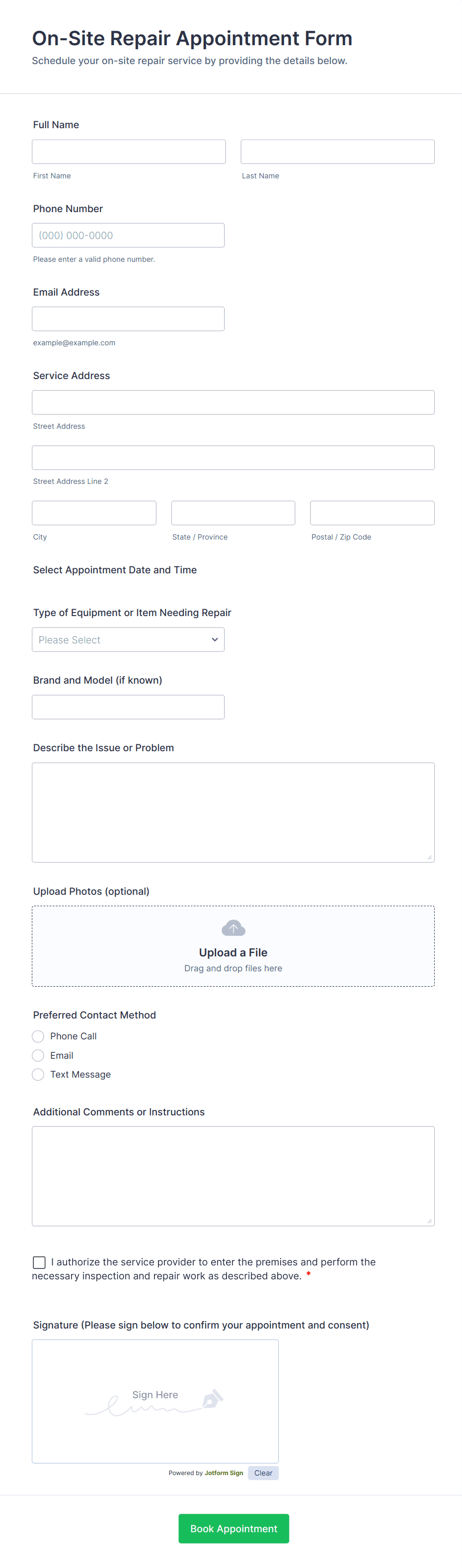Open the Type of Equipment dropdown
This screenshot has width=462, height=1568.
(128, 640)
